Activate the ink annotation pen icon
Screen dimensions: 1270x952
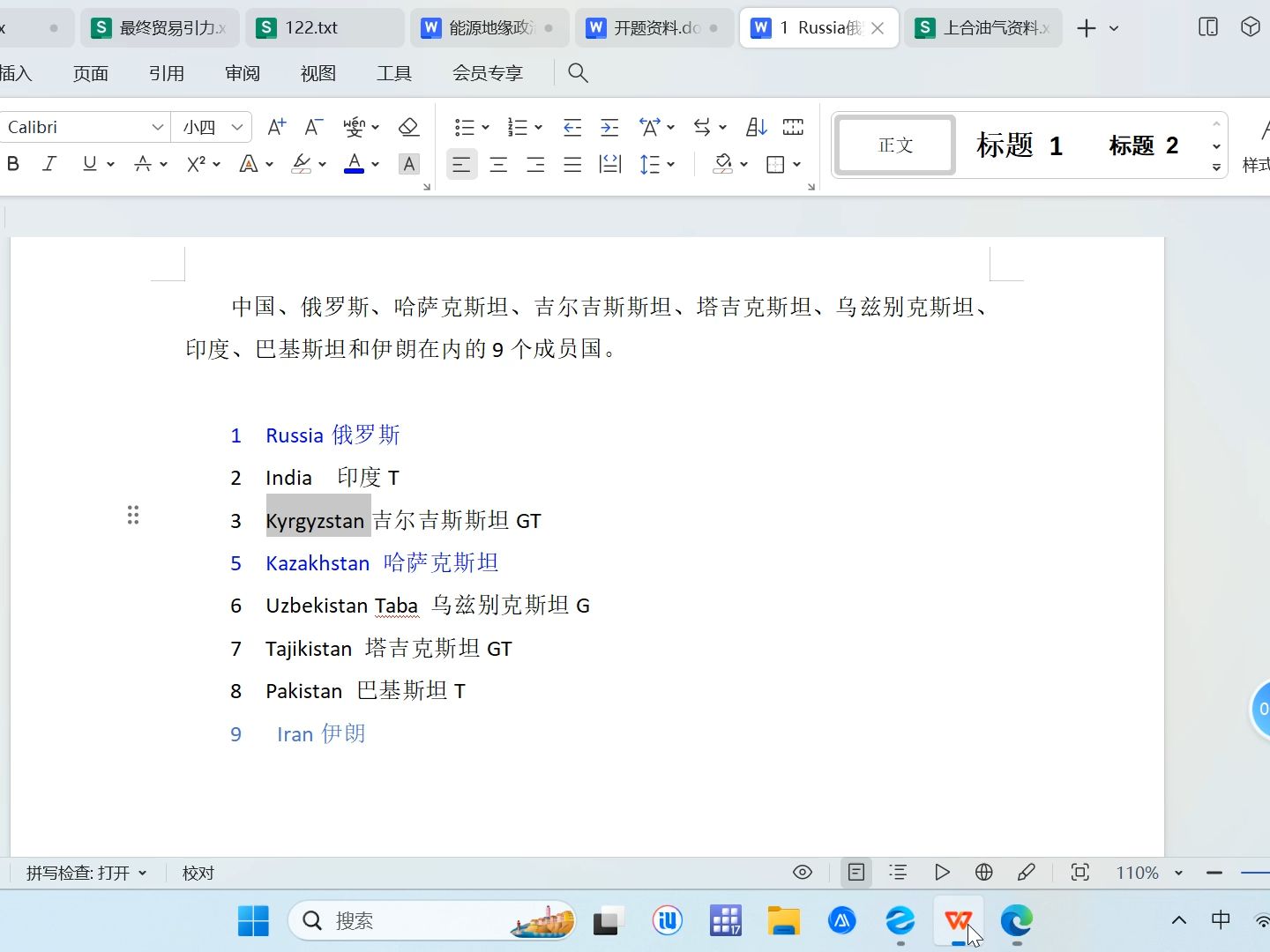point(1027,872)
